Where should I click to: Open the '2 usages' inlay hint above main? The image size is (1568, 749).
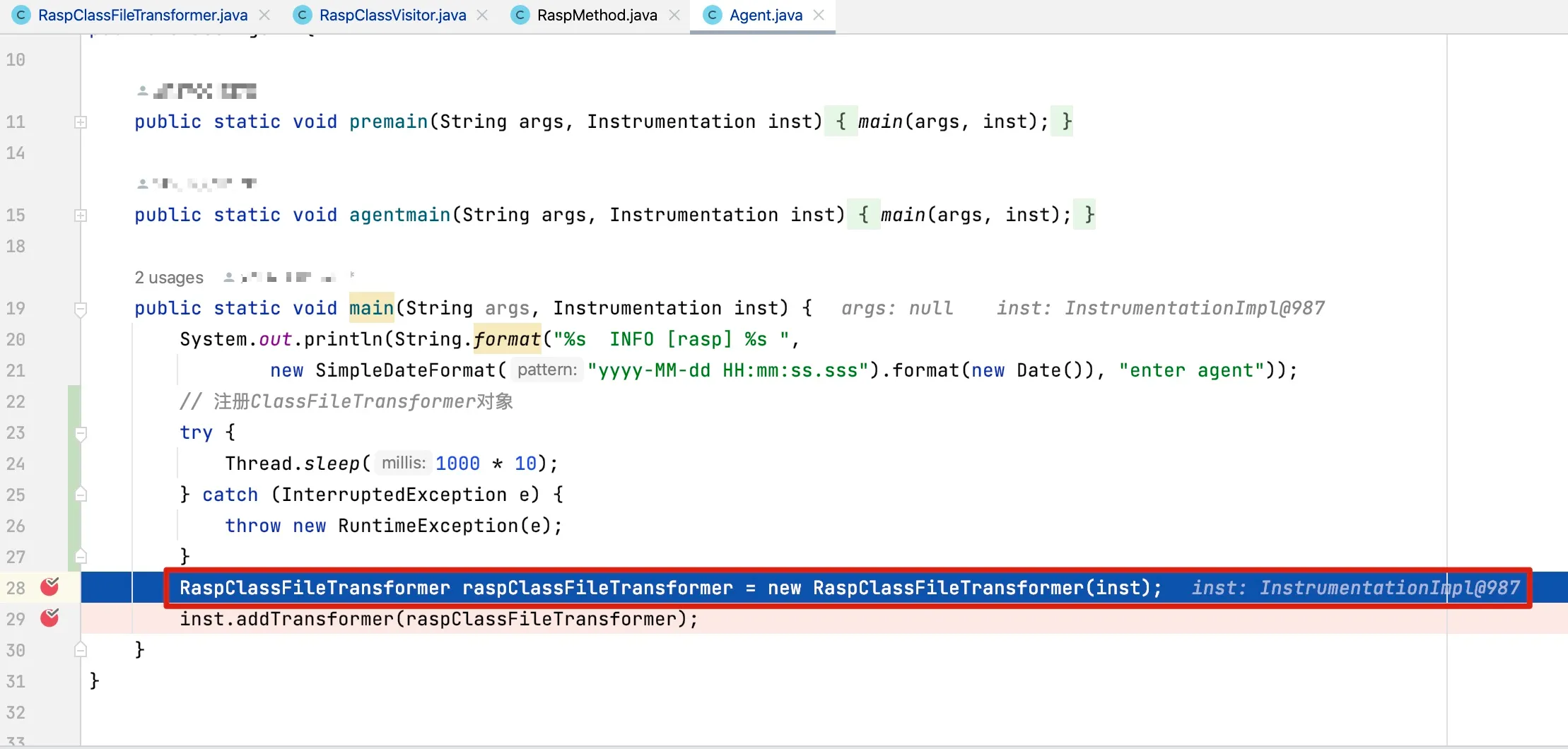pyautogui.click(x=169, y=278)
